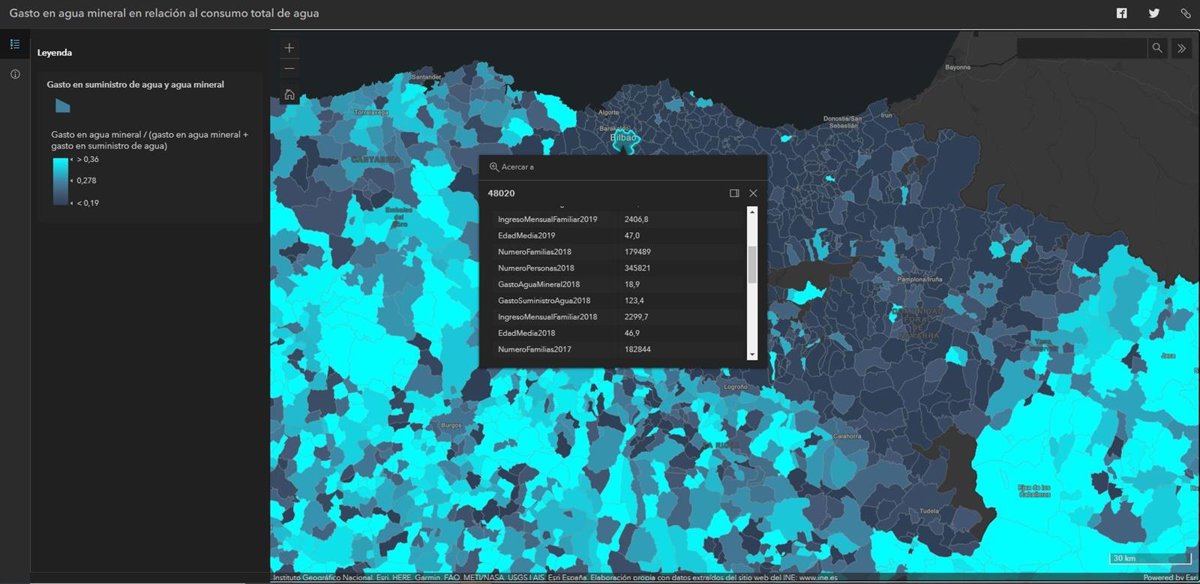The width and height of the screenshot is (1200, 584).
Task: Click the legend color ramp gradient
Action: tap(61, 181)
